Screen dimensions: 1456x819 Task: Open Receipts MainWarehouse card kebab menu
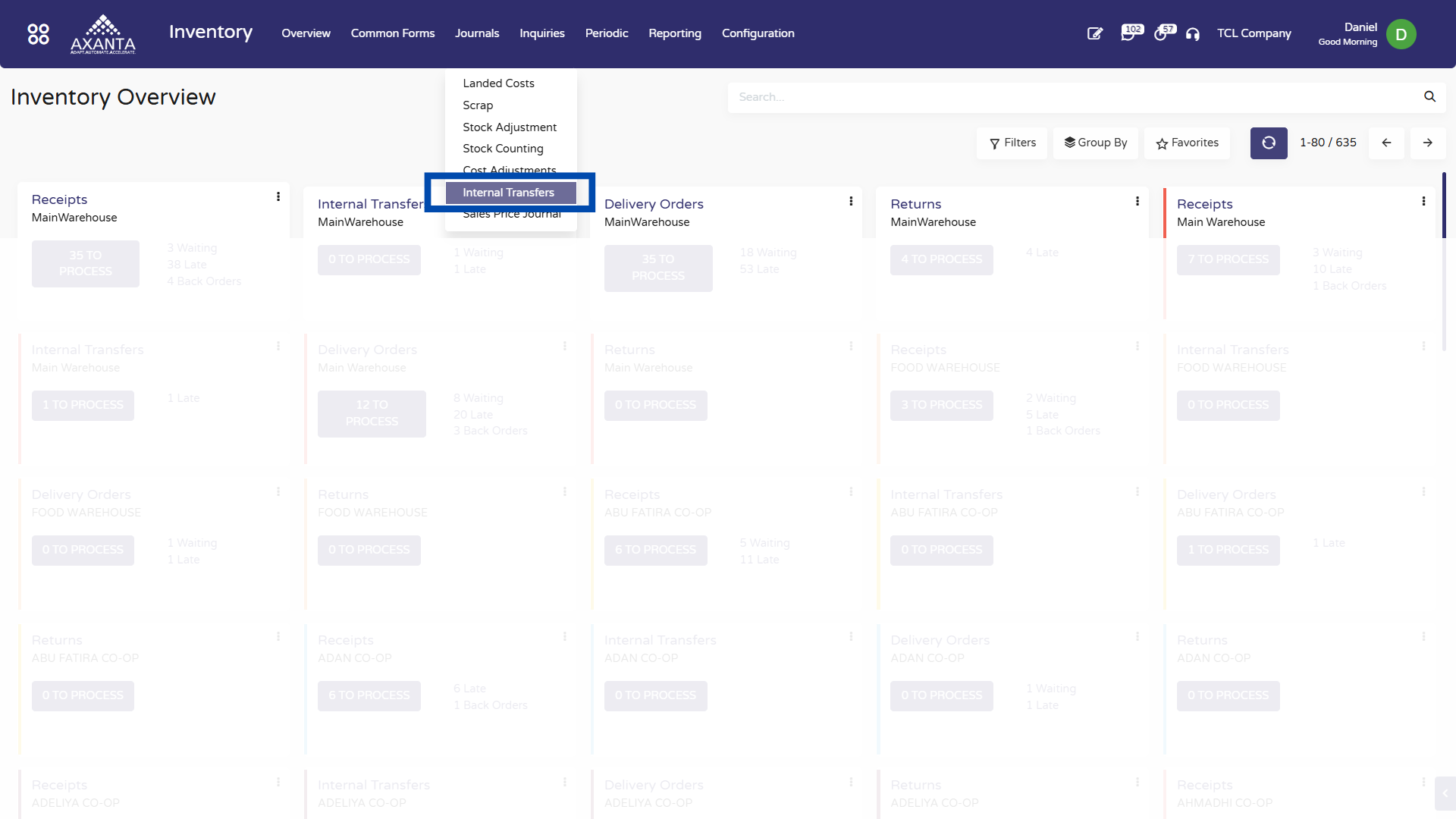click(x=278, y=196)
